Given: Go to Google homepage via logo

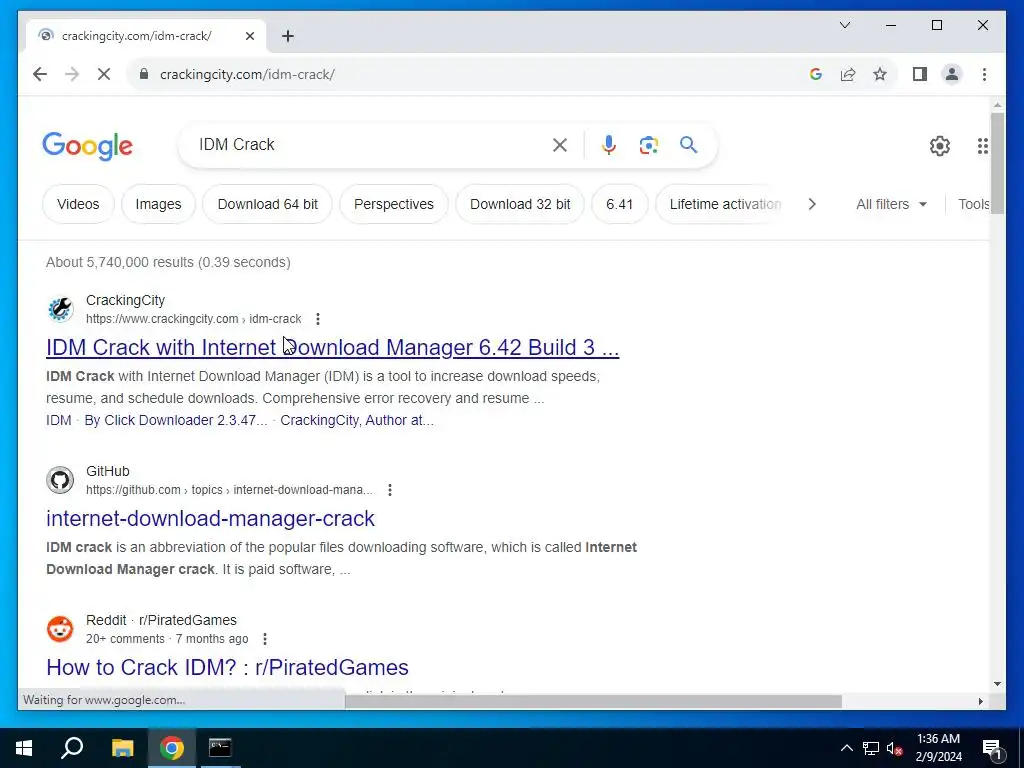Looking at the screenshot, I should 87,146.
